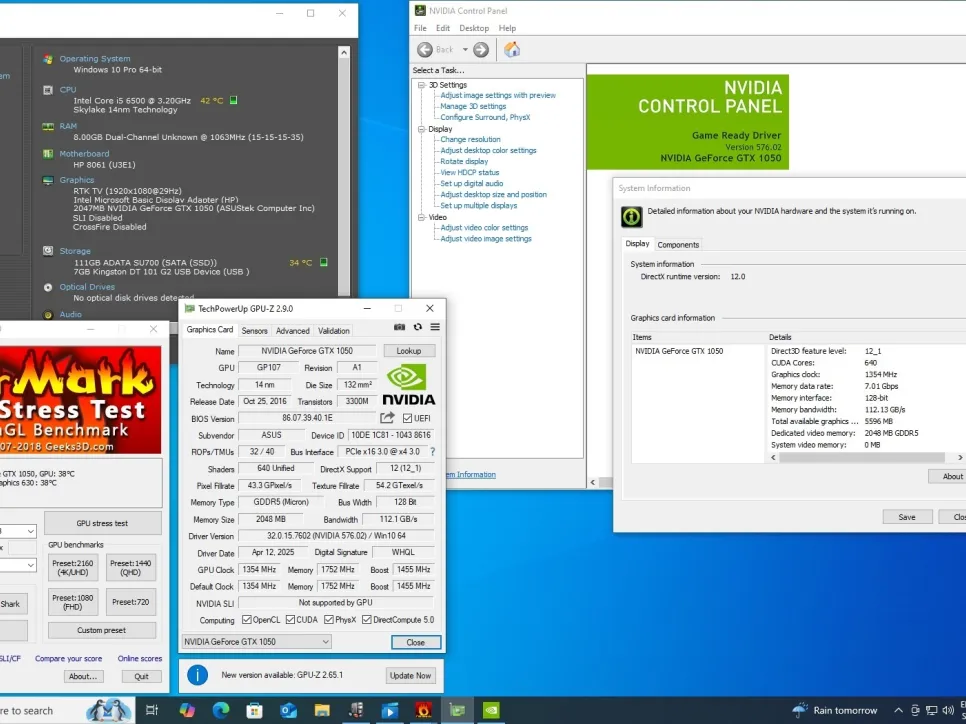966x724 pixels.
Task: Click Preset:1080 (FHD) benchmark button
Action: [x=73, y=602]
